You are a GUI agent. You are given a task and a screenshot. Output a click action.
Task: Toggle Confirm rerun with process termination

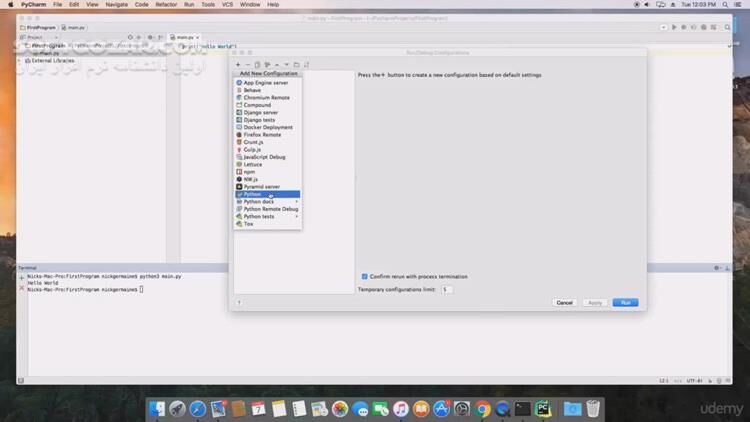(364, 276)
